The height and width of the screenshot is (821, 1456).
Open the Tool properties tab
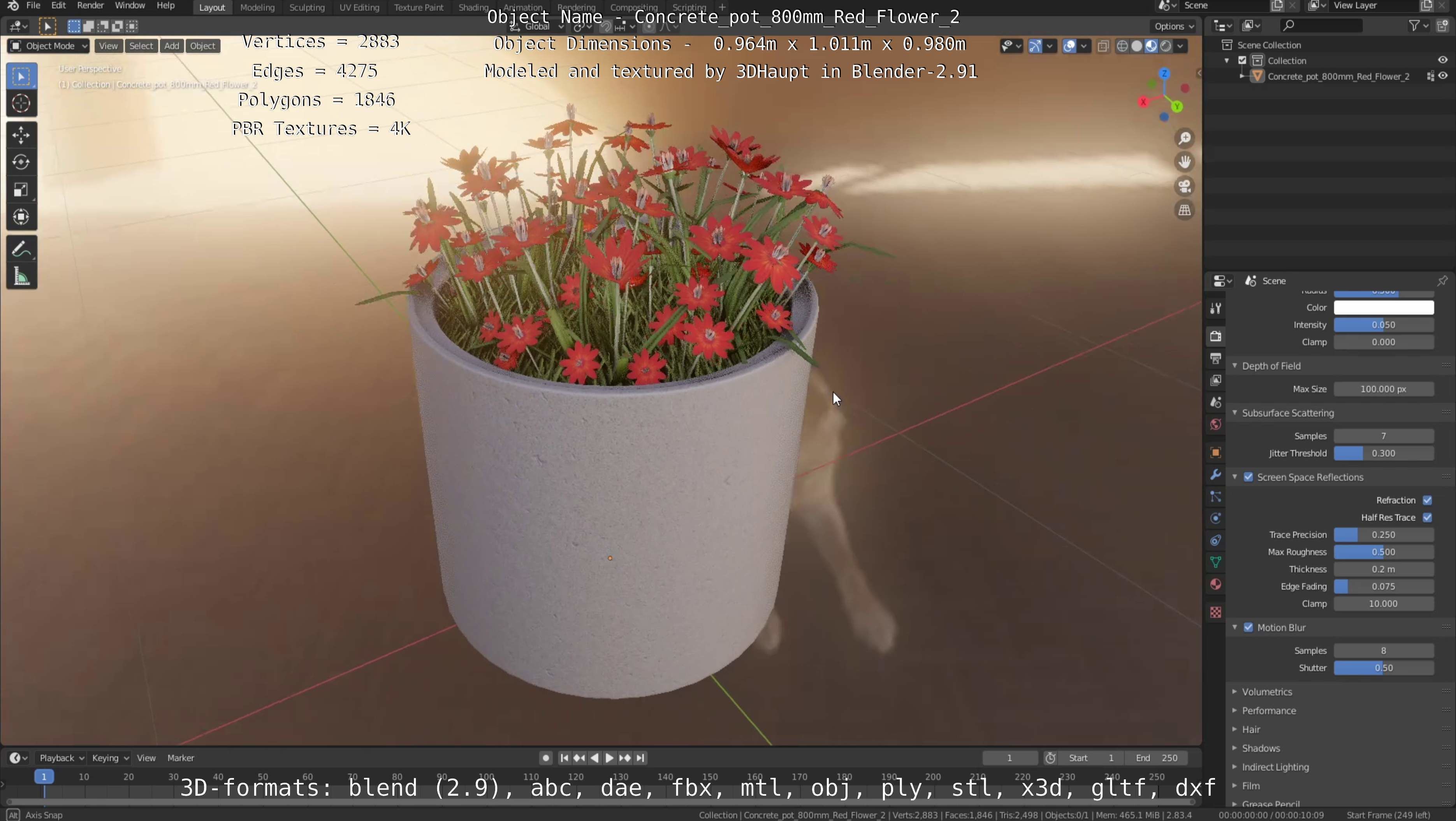[x=1216, y=308]
